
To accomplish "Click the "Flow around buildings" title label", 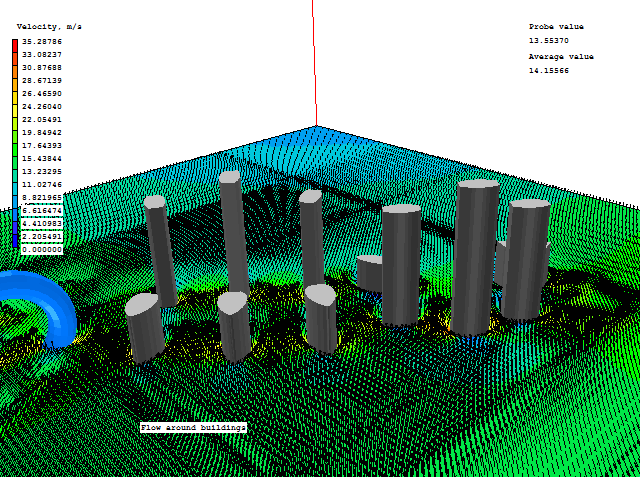I will [x=193, y=427].
